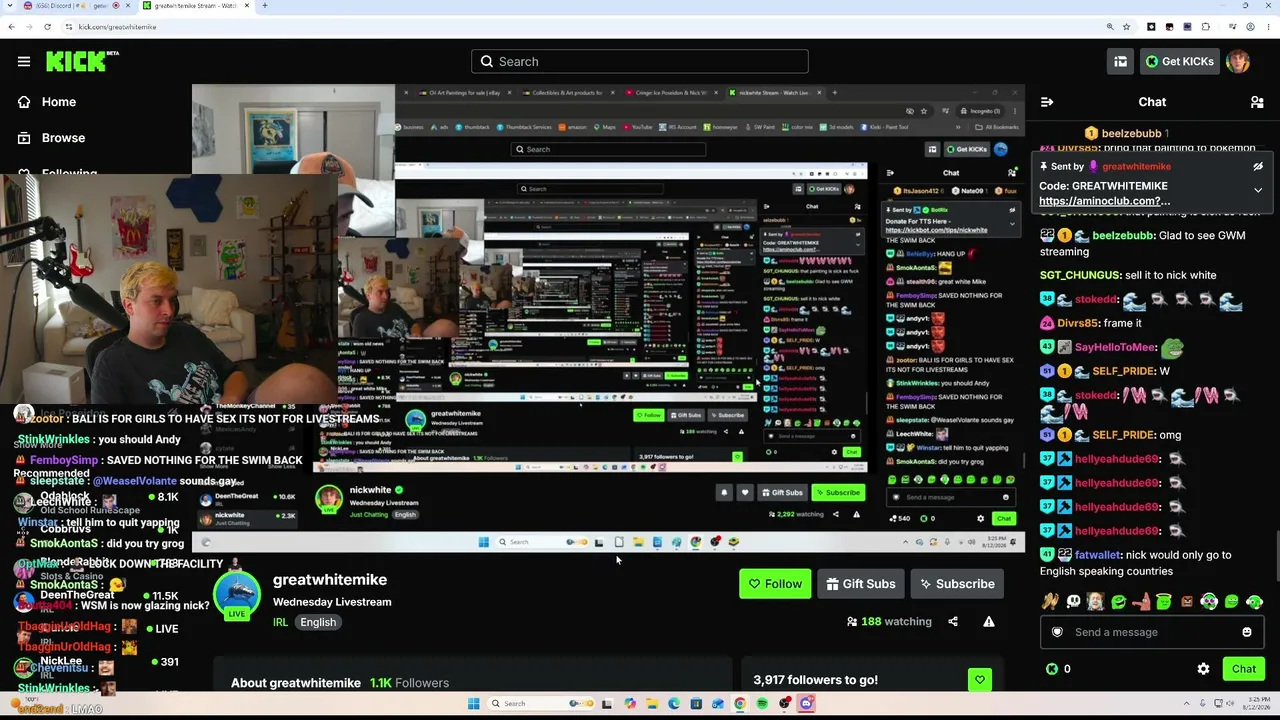The height and width of the screenshot is (720, 1280).
Task: Click SayHelloToMee username in chat
Action: [1114, 347]
